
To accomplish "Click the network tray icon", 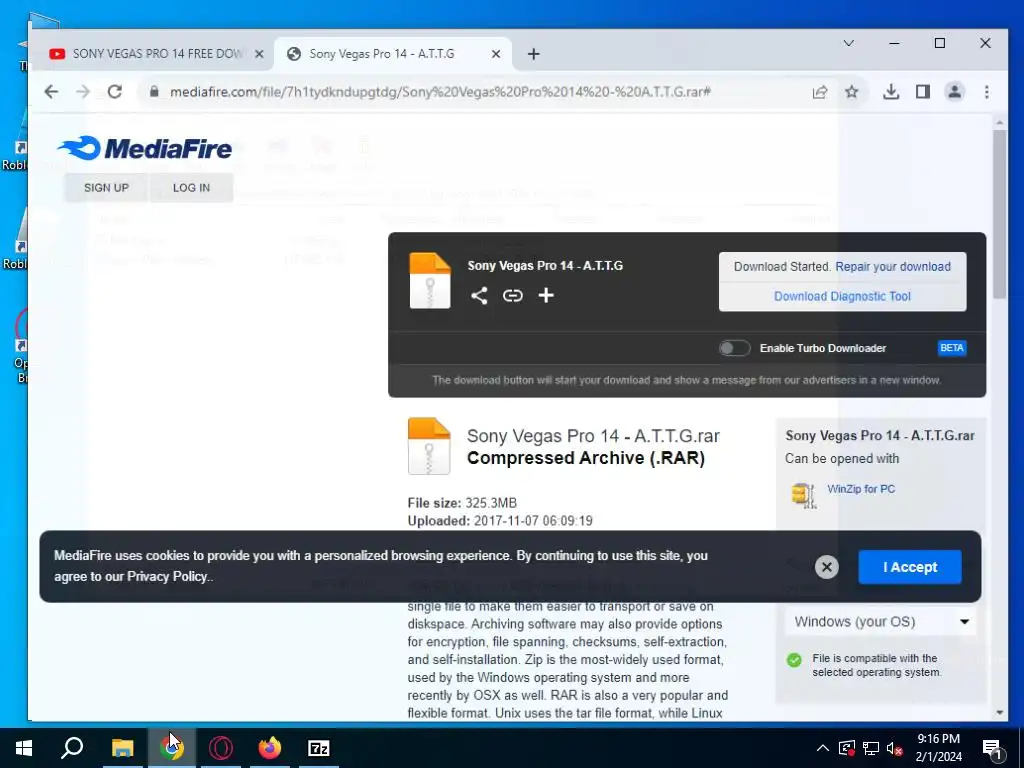I will 871,748.
